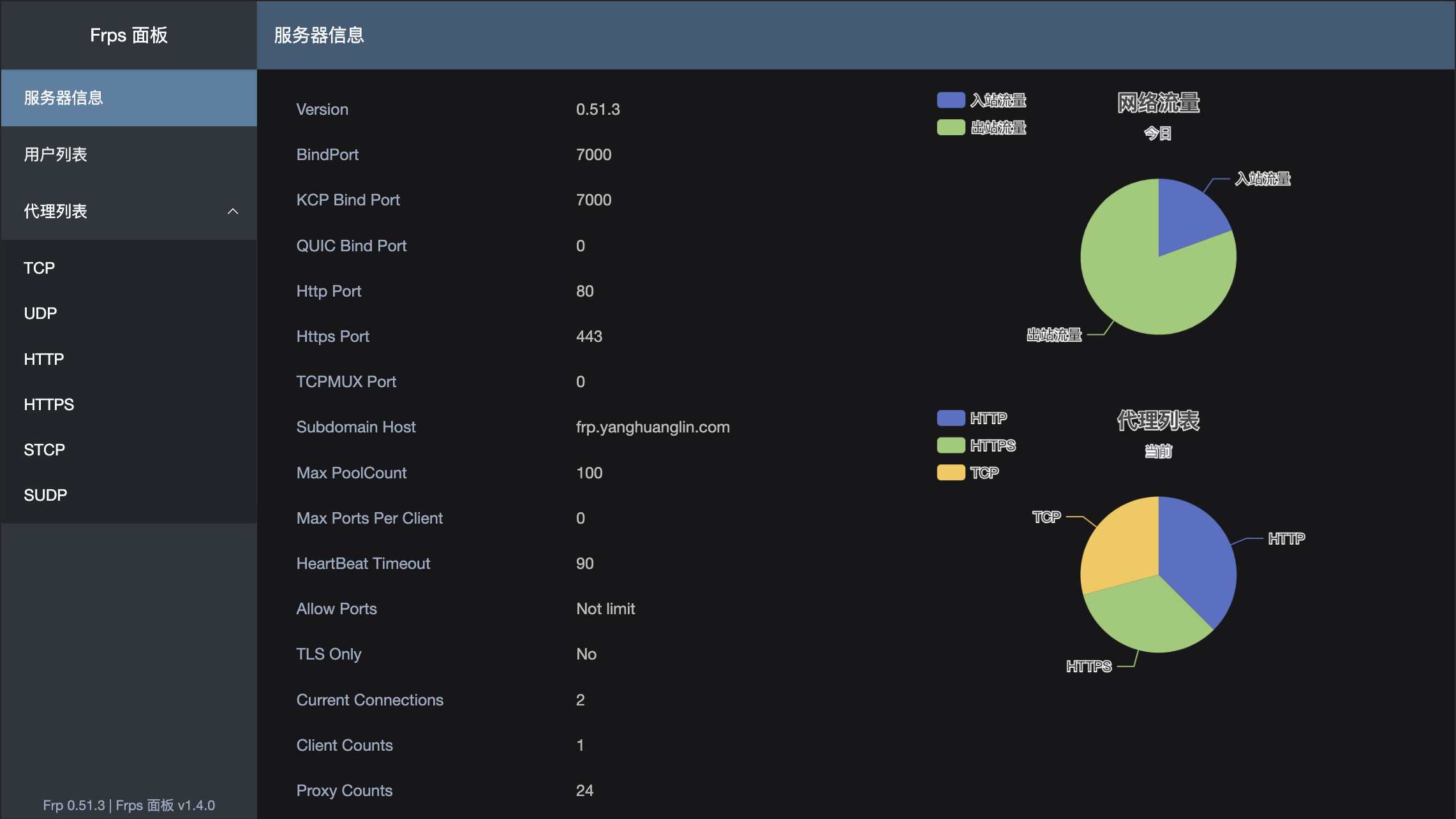This screenshot has height=819, width=1456.
Task: Toggle 入站流量 legend swatch in traffic chart
Action: tap(951, 100)
